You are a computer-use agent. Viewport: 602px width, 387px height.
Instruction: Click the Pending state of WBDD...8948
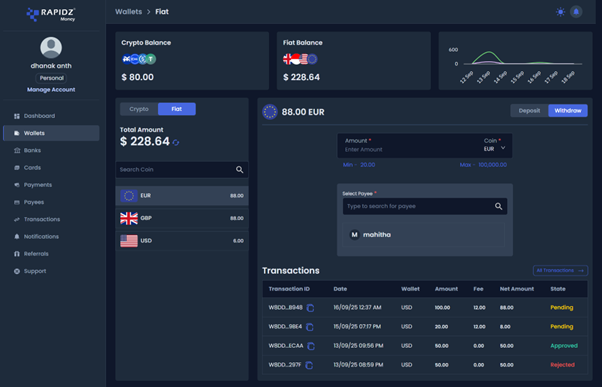pos(562,308)
